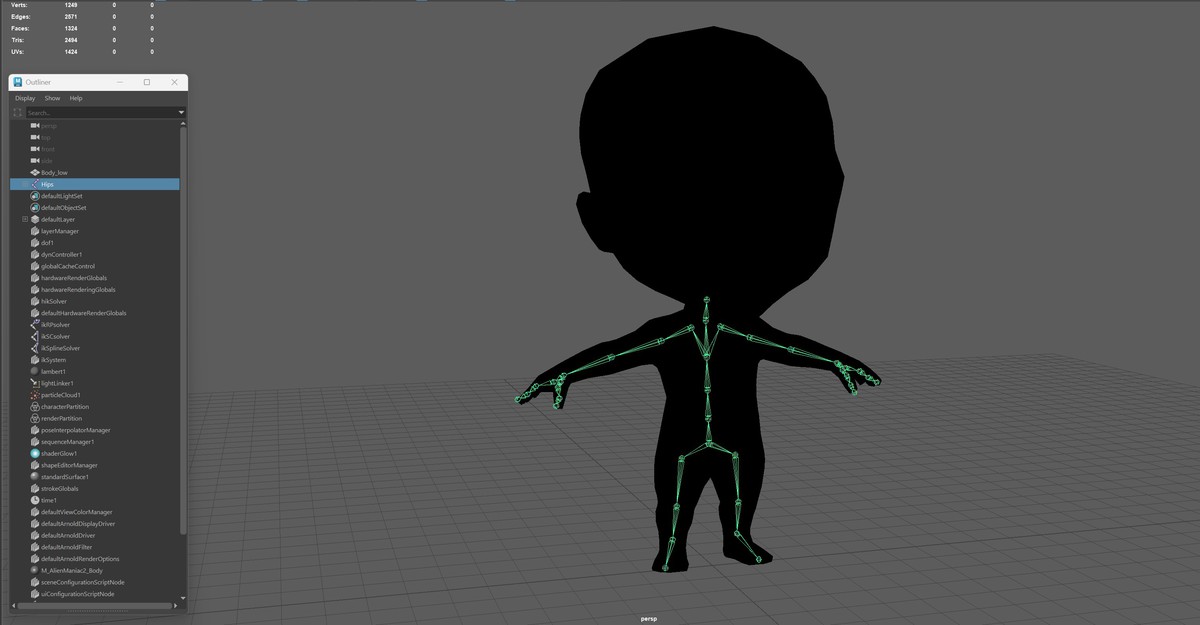
Task: Select the dof1 row
Action: click(95, 243)
